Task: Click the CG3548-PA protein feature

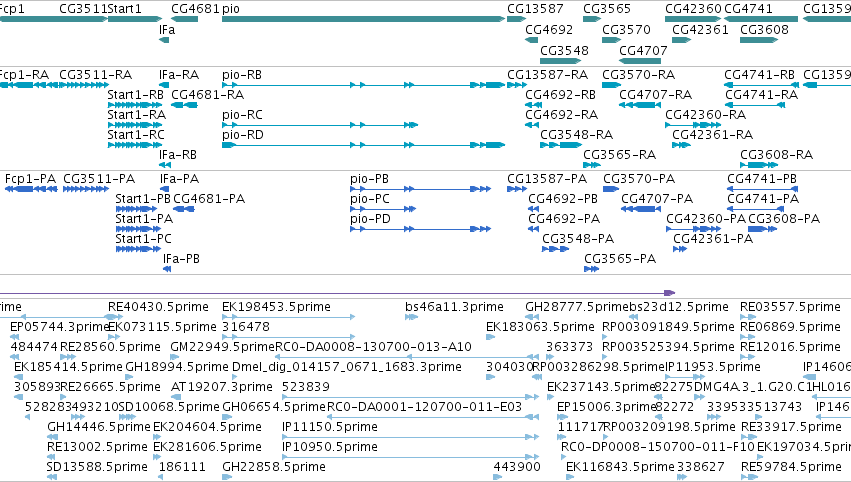Action: pos(556,249)
